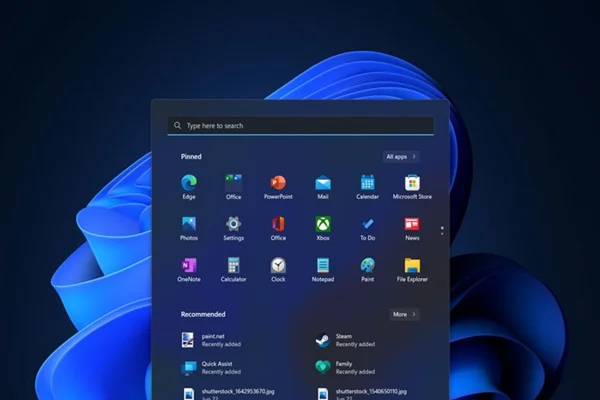Launch OneNote from pinned apps
The image size is (600, 400).
189,265
